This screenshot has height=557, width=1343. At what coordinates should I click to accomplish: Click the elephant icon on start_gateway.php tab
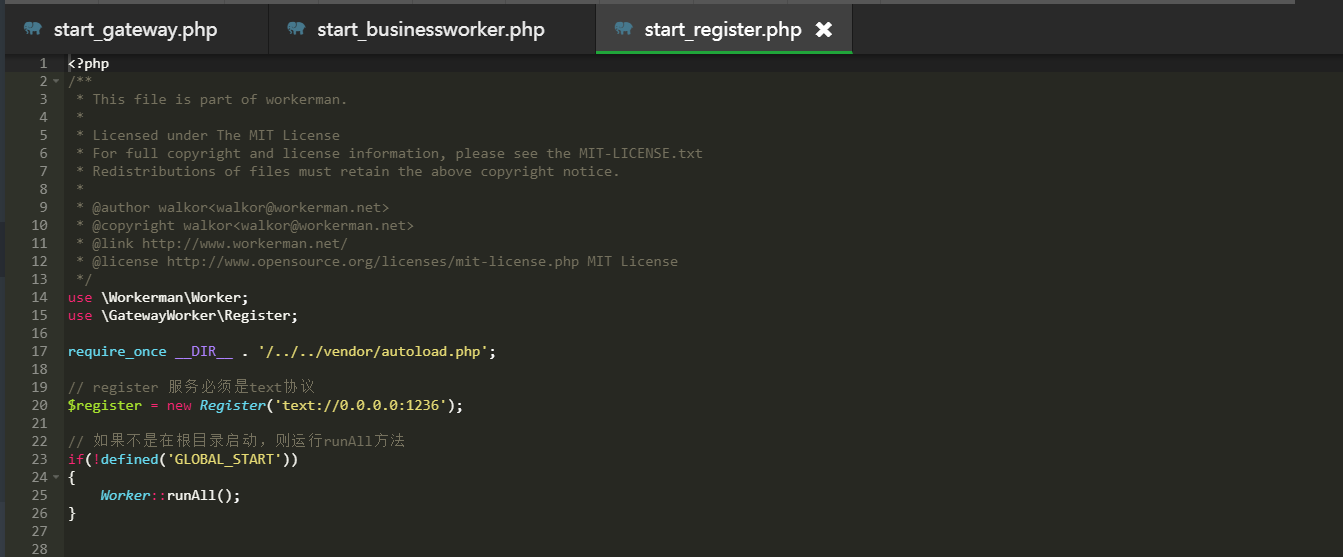tap(33, 29)
